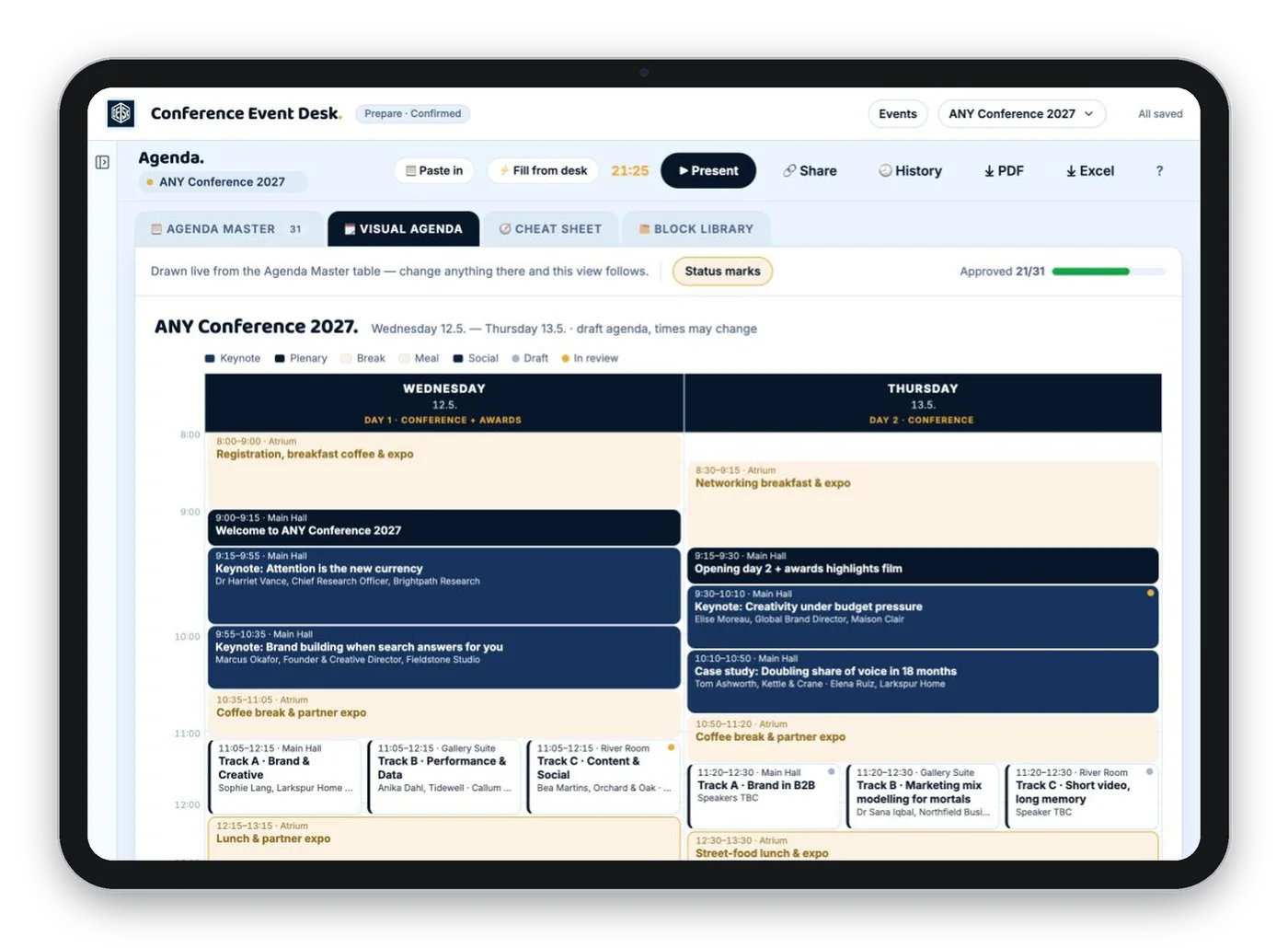Click the 21:25 timer text

630,170
